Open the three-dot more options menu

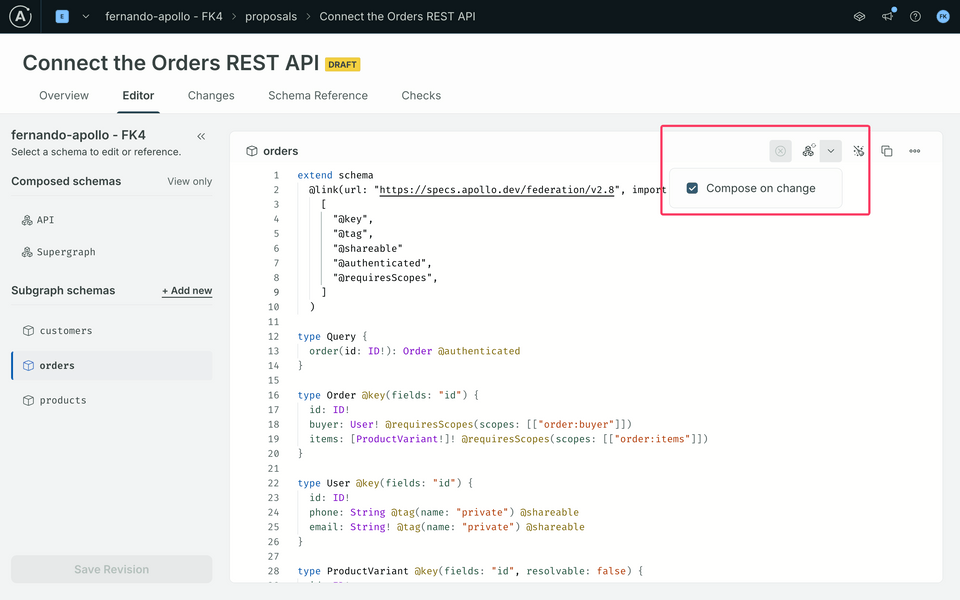pyautogui.click(x=915, y=151)
